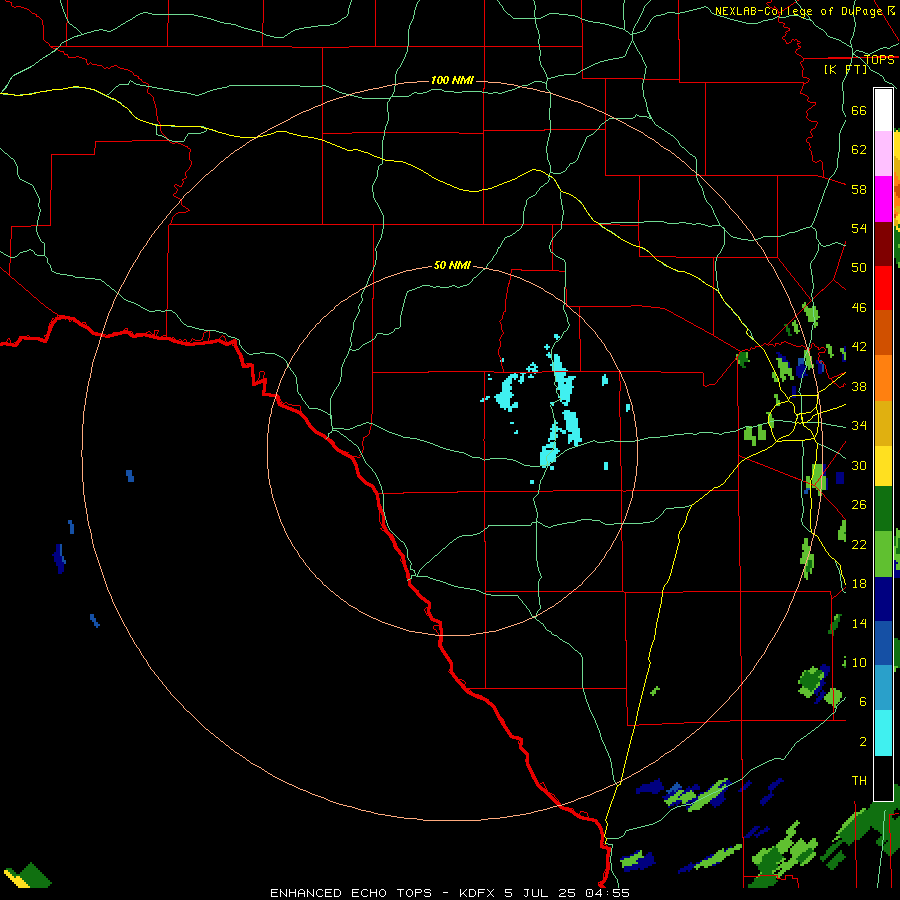This screenshot has height=900, width=900.
Task: Click legend value "62"
Action: pos(859,149)
